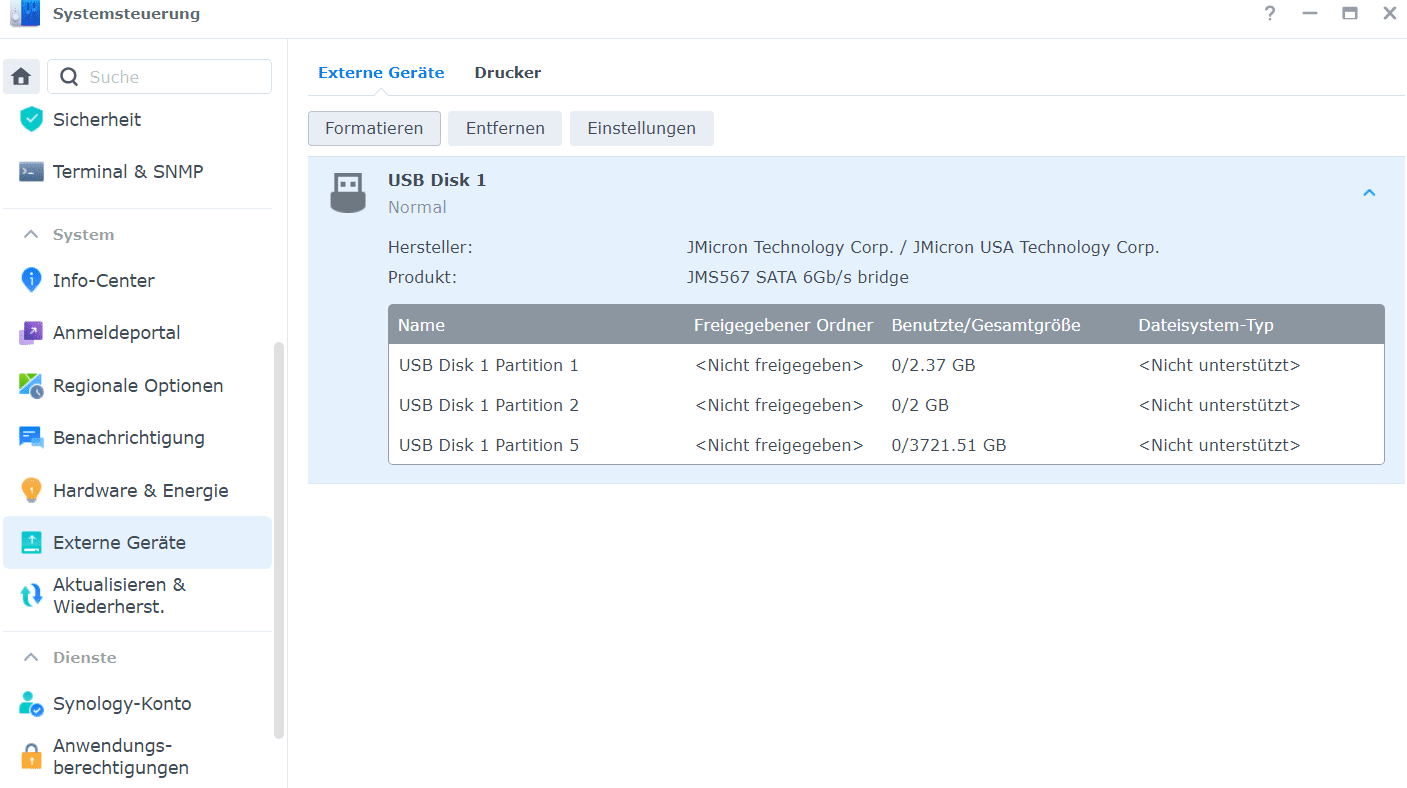Click the Hardware & Energie bulb icon
Image resolution: width=1407 pixels, height=788 pixels.
[x=32, y=490]
